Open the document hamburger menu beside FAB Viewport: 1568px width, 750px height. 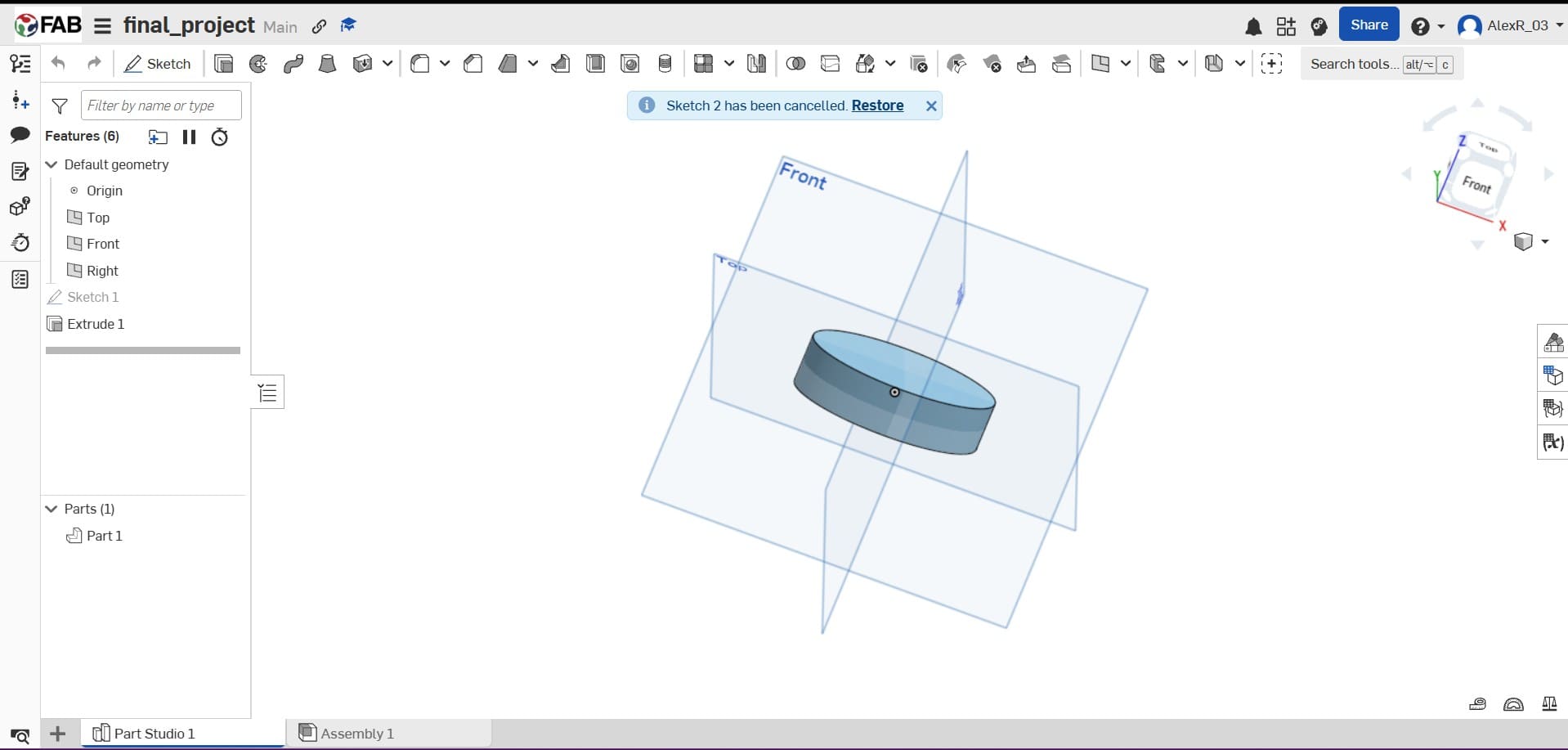point(101,25)
